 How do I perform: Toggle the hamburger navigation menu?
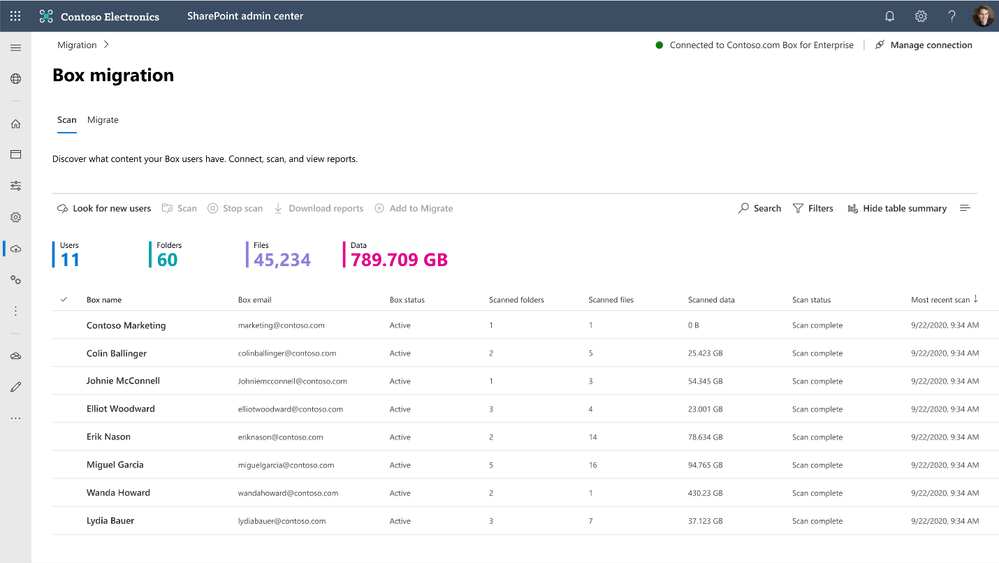point(16,48)
